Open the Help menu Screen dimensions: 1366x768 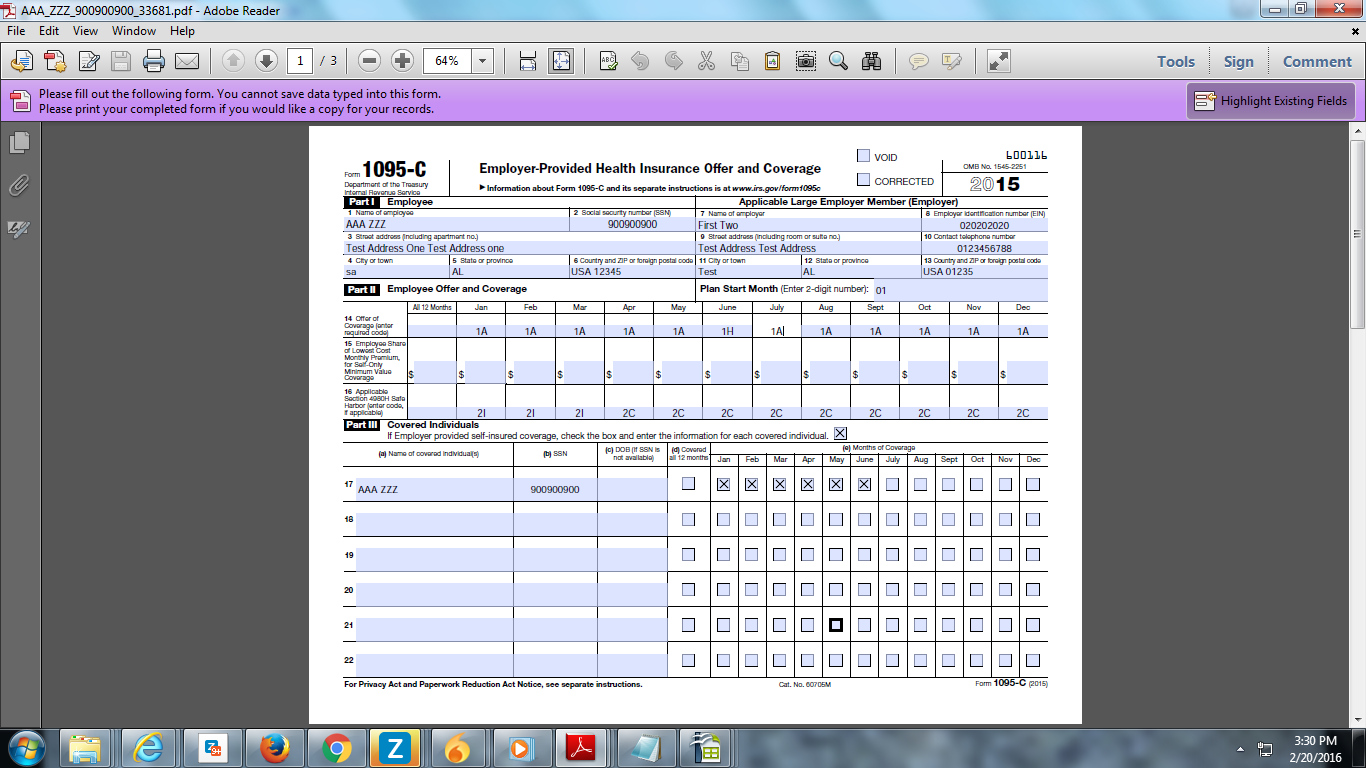pyautogui.click(x=182, y=31)
